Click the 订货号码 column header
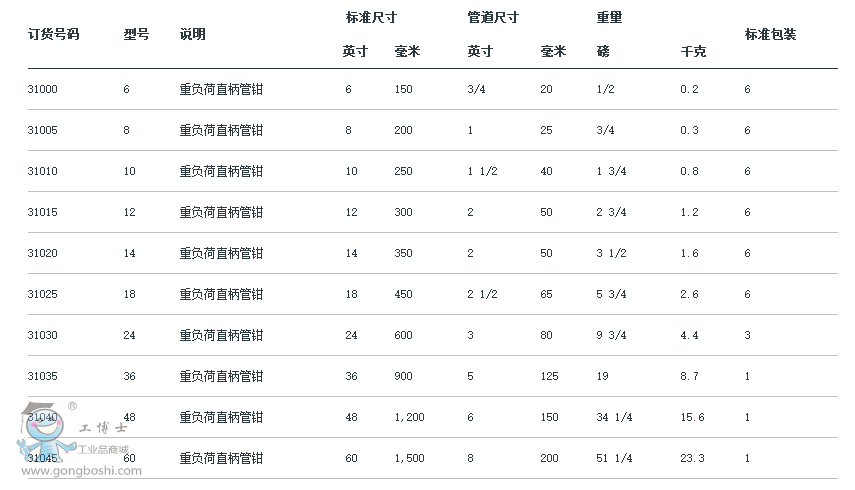855x490 pixels. point(53,34)
